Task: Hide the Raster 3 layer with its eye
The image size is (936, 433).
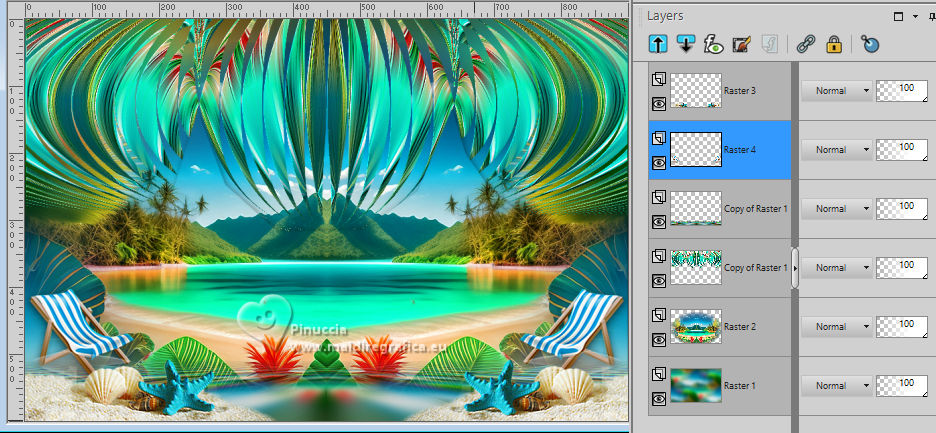Action: pyautogui.click(x=658, y=104)
